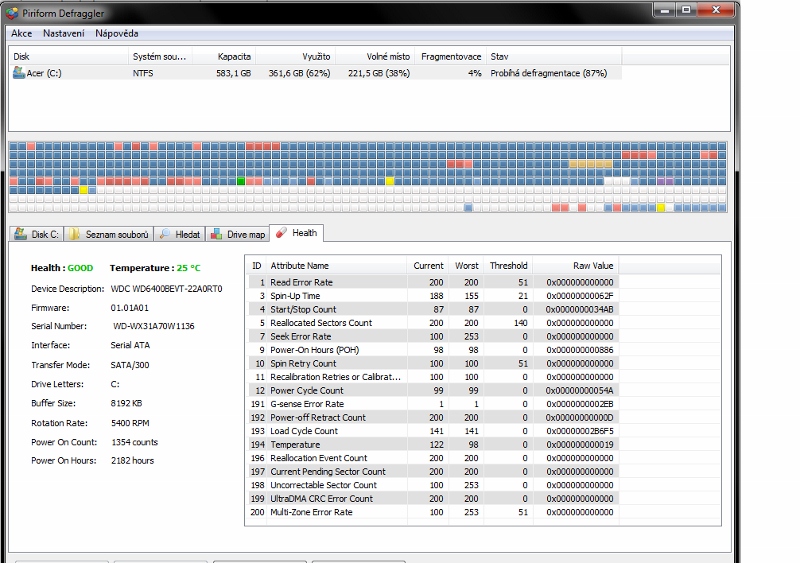Select the Start/Stop Count row

[433, 309]
